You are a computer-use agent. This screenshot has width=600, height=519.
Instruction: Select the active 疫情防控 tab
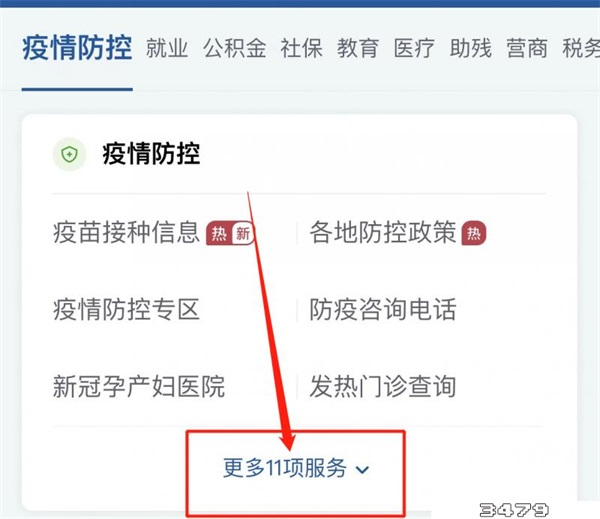pos(77,47)
